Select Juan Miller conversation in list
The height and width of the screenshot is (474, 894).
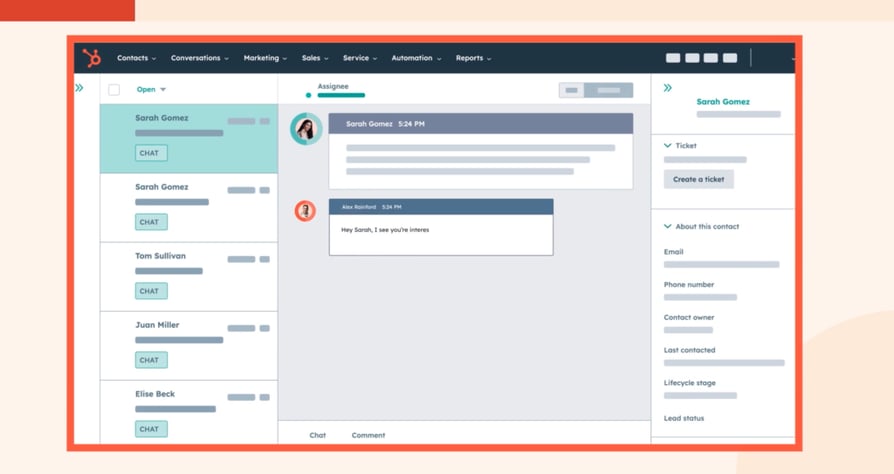coord(189,346)
